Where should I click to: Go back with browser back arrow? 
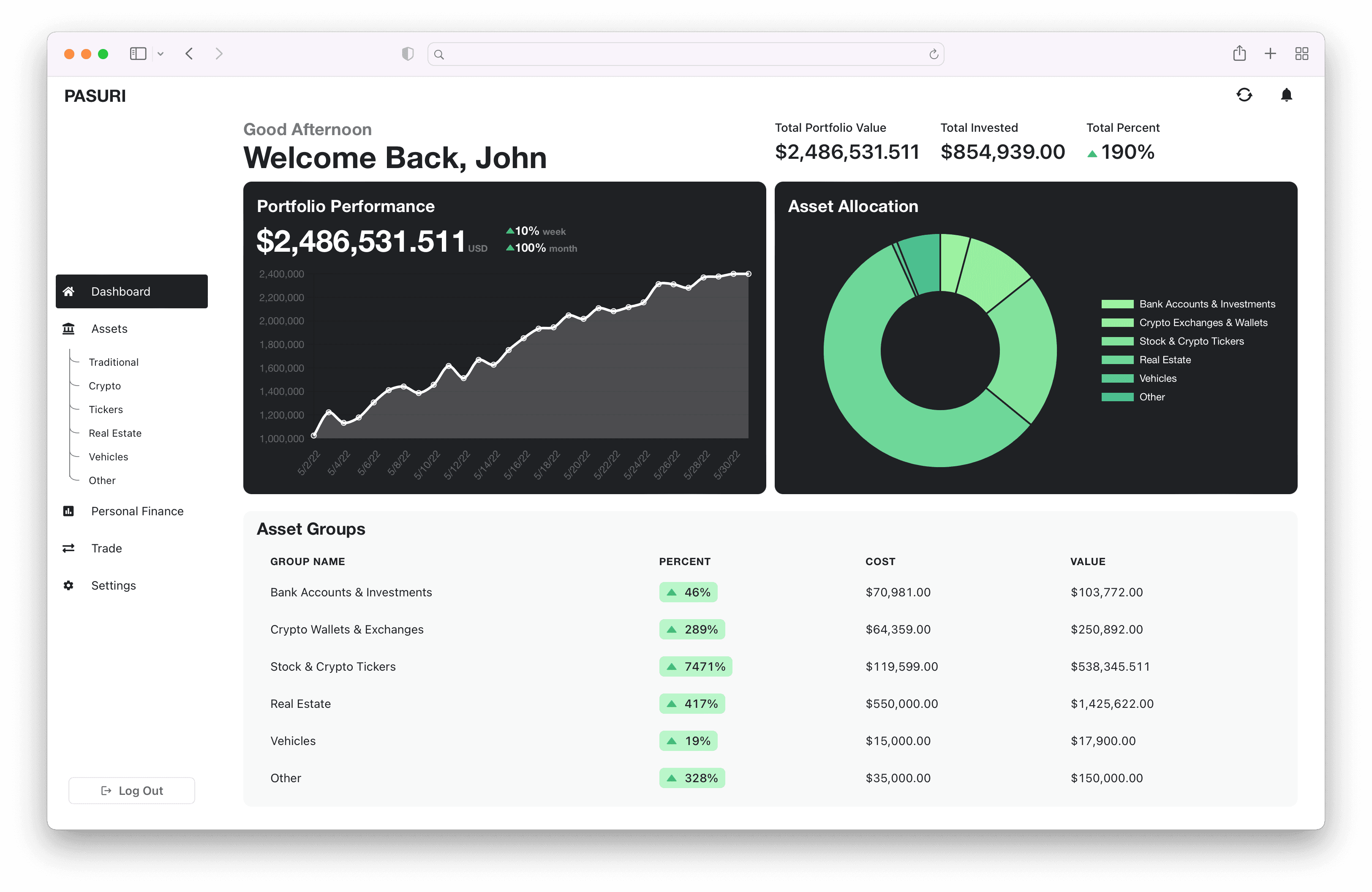[x=189, y=54]
